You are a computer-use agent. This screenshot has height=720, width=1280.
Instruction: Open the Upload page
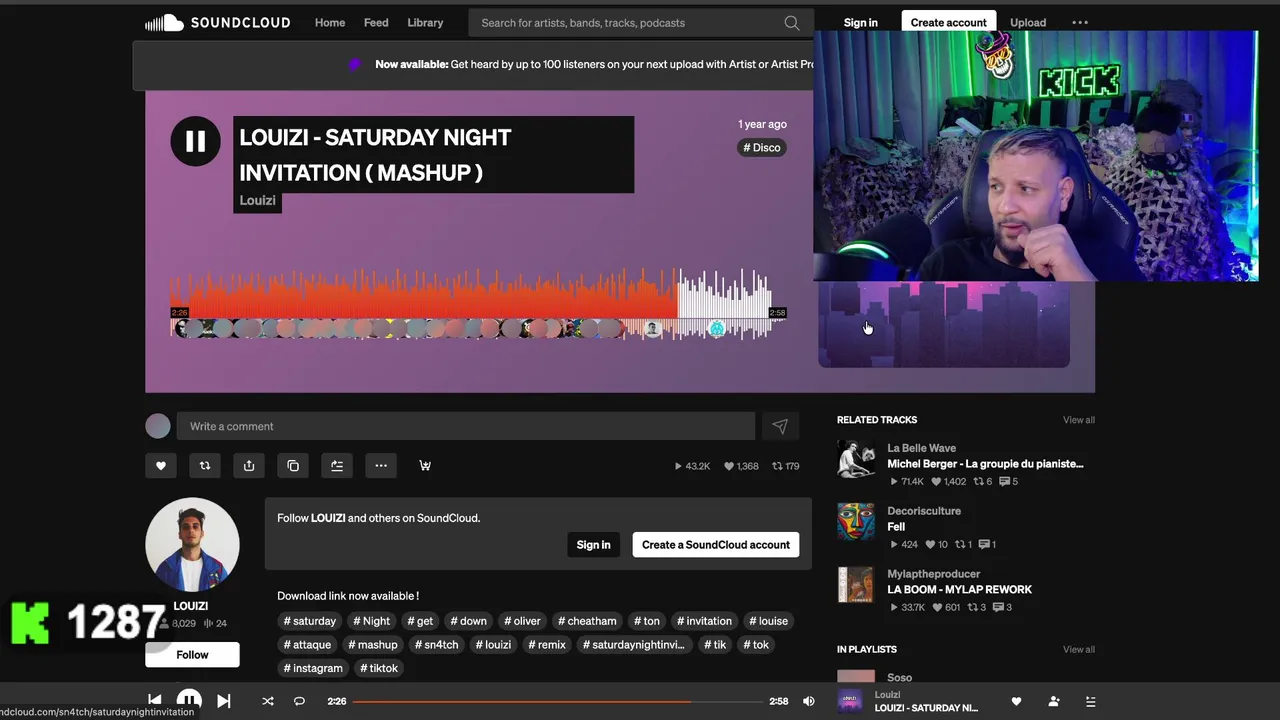tap(1028, 22)
